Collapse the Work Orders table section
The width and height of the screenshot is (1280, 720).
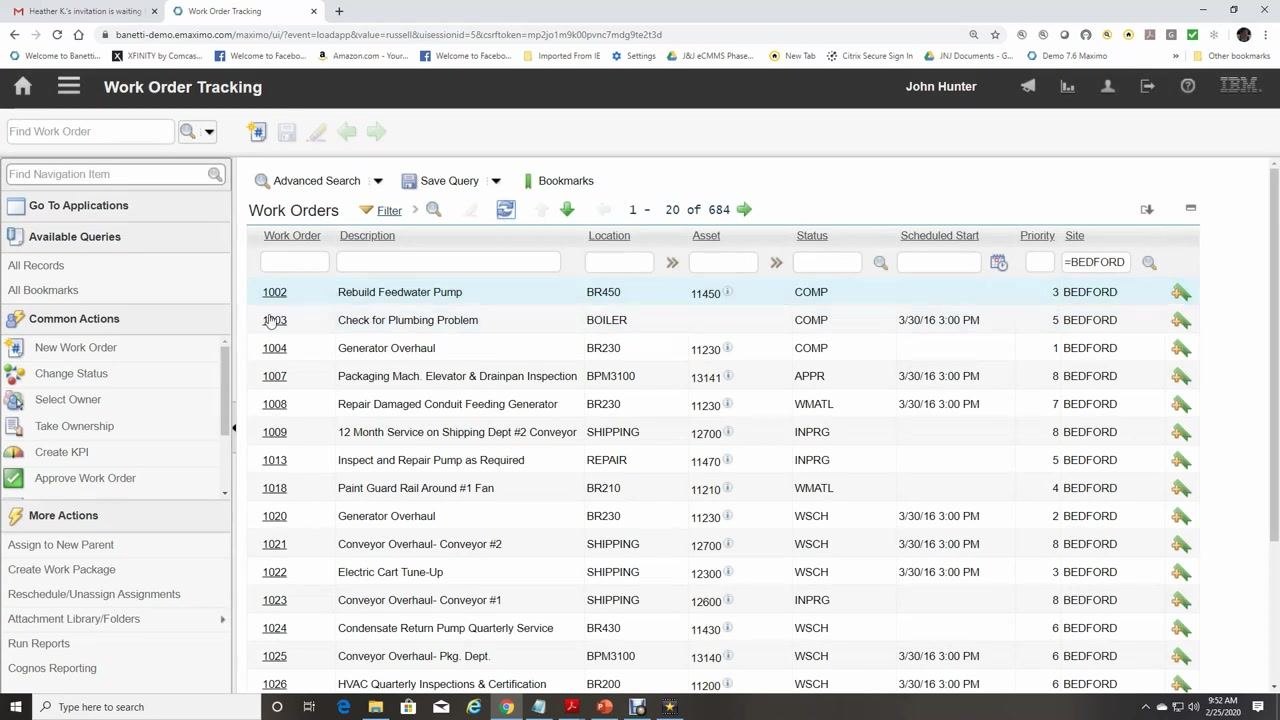coord(1191,208)
